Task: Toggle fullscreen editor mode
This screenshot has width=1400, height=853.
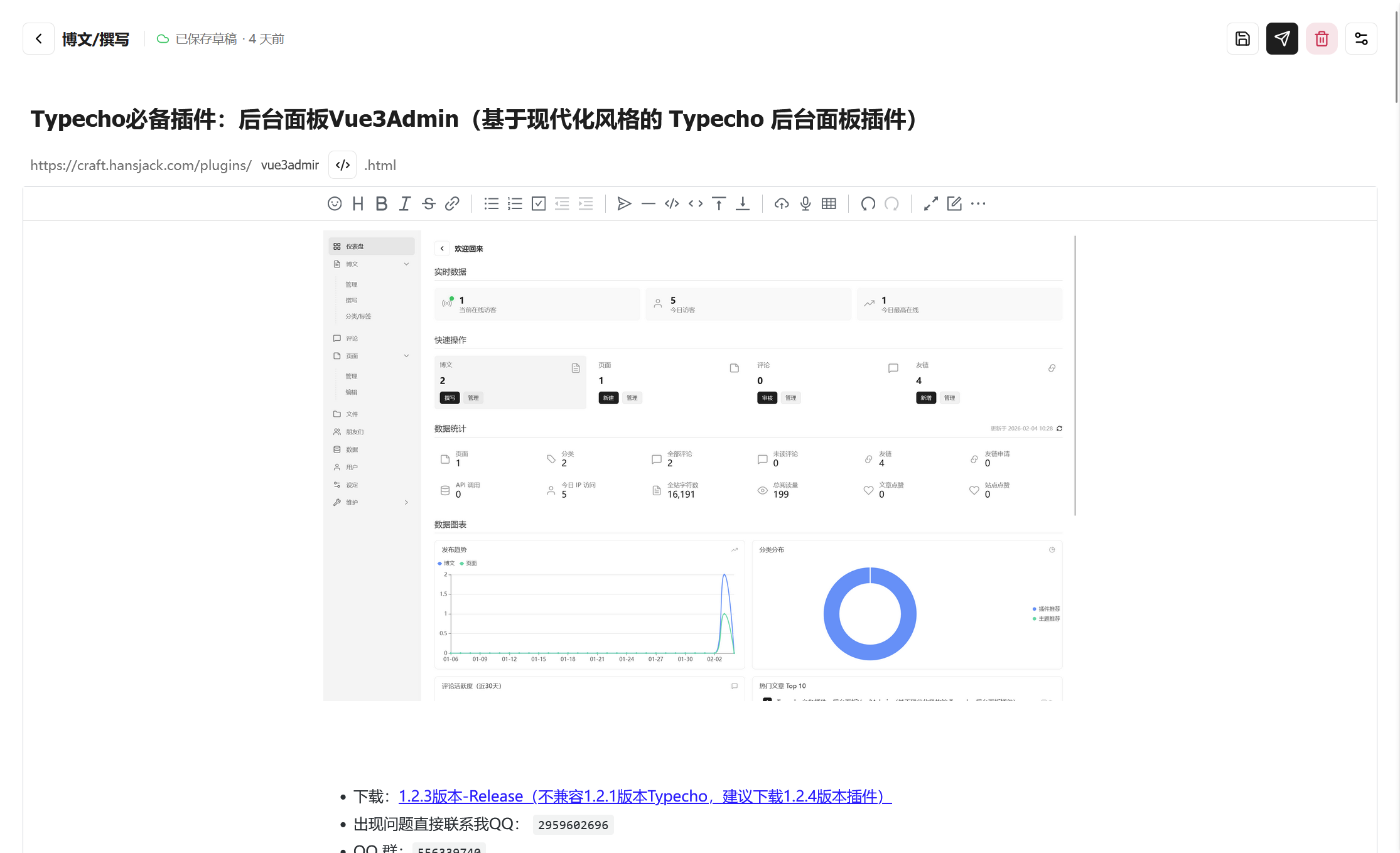Action: click(x=931, y=203)
